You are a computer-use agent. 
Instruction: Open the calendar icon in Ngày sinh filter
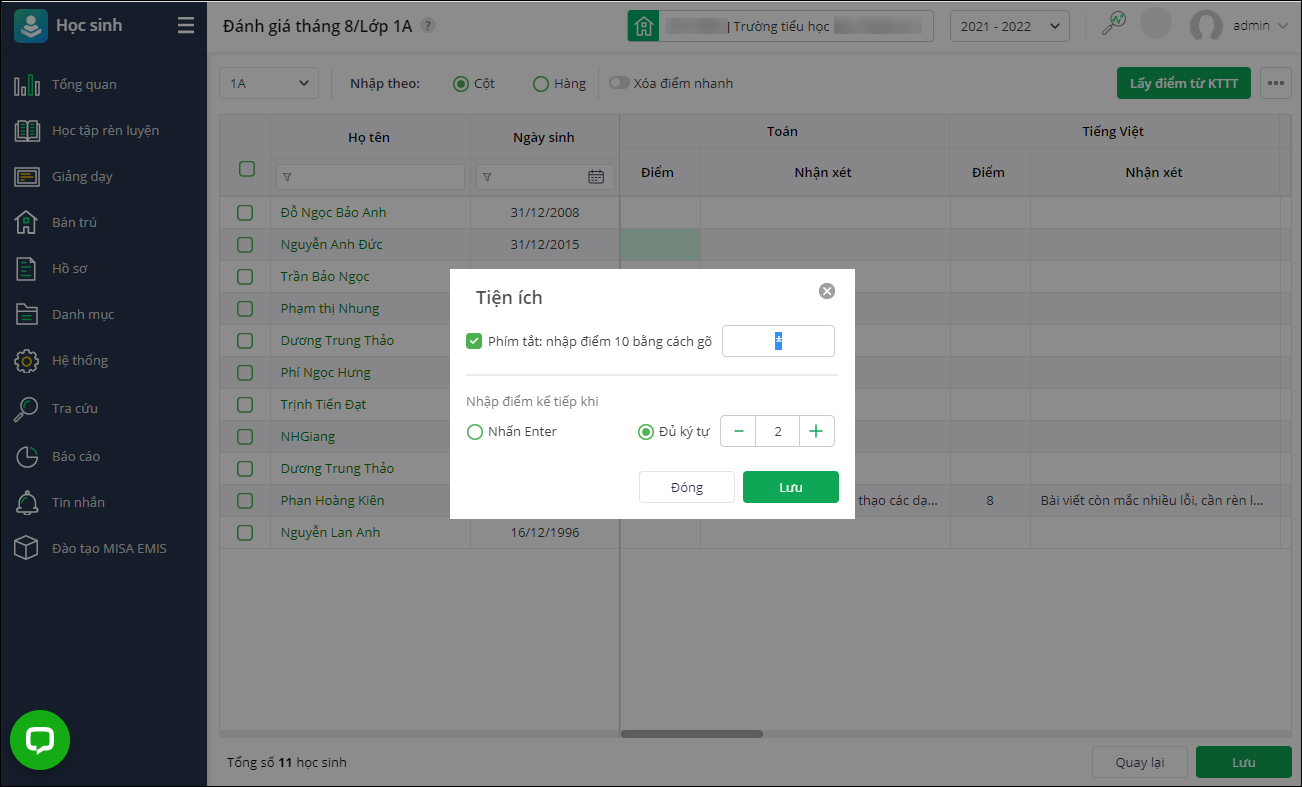pos(596,177)
